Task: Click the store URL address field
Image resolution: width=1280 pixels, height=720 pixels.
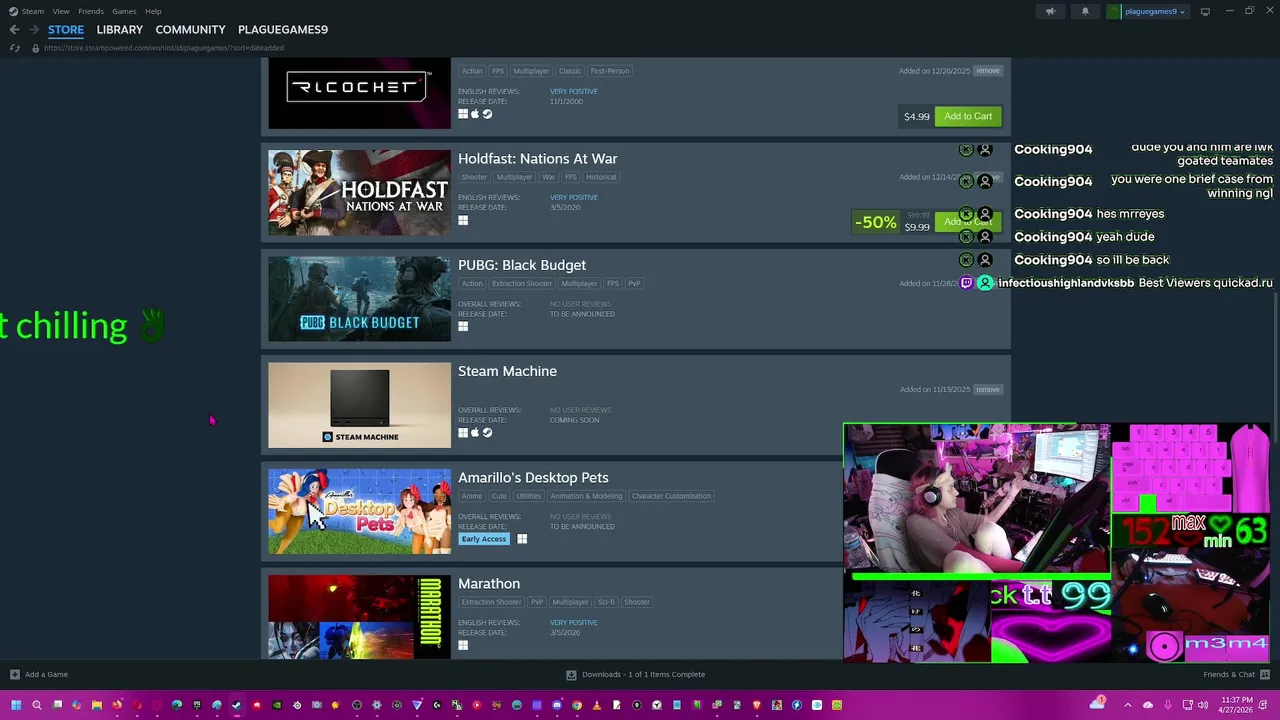Action: [164, 48]
